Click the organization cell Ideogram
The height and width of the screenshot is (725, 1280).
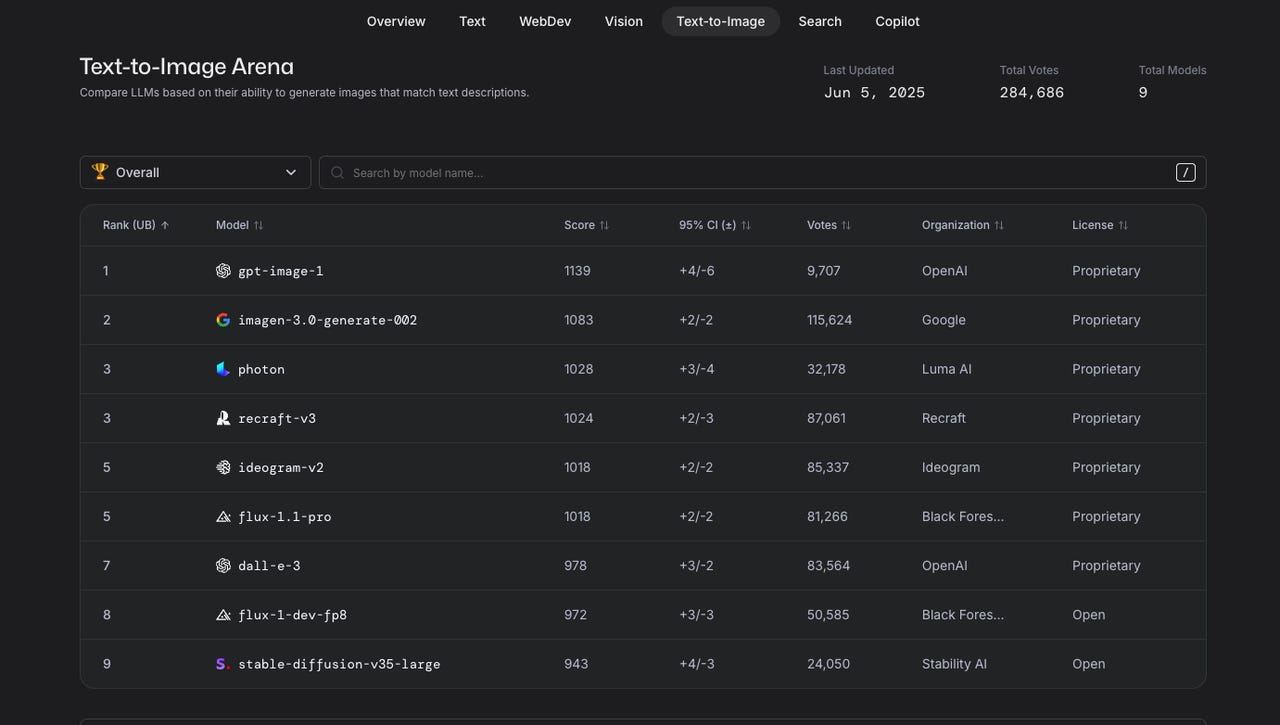951,467
